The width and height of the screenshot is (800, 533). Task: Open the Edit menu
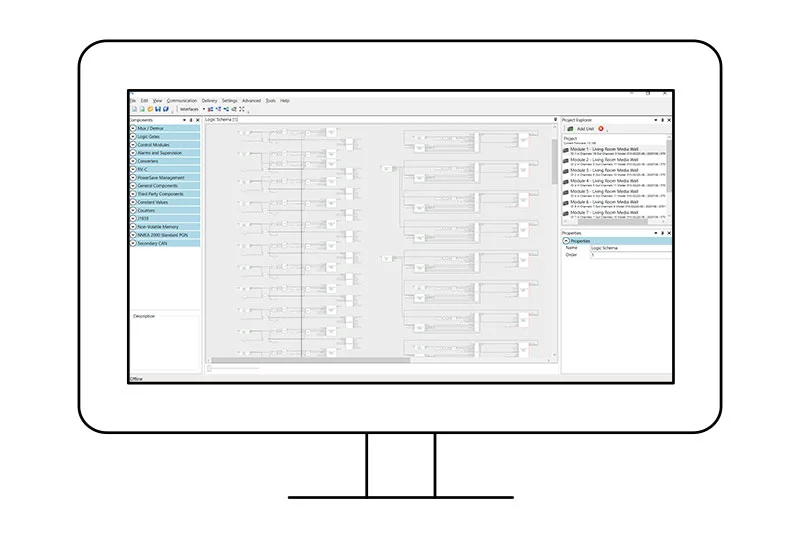click(144, 101)
